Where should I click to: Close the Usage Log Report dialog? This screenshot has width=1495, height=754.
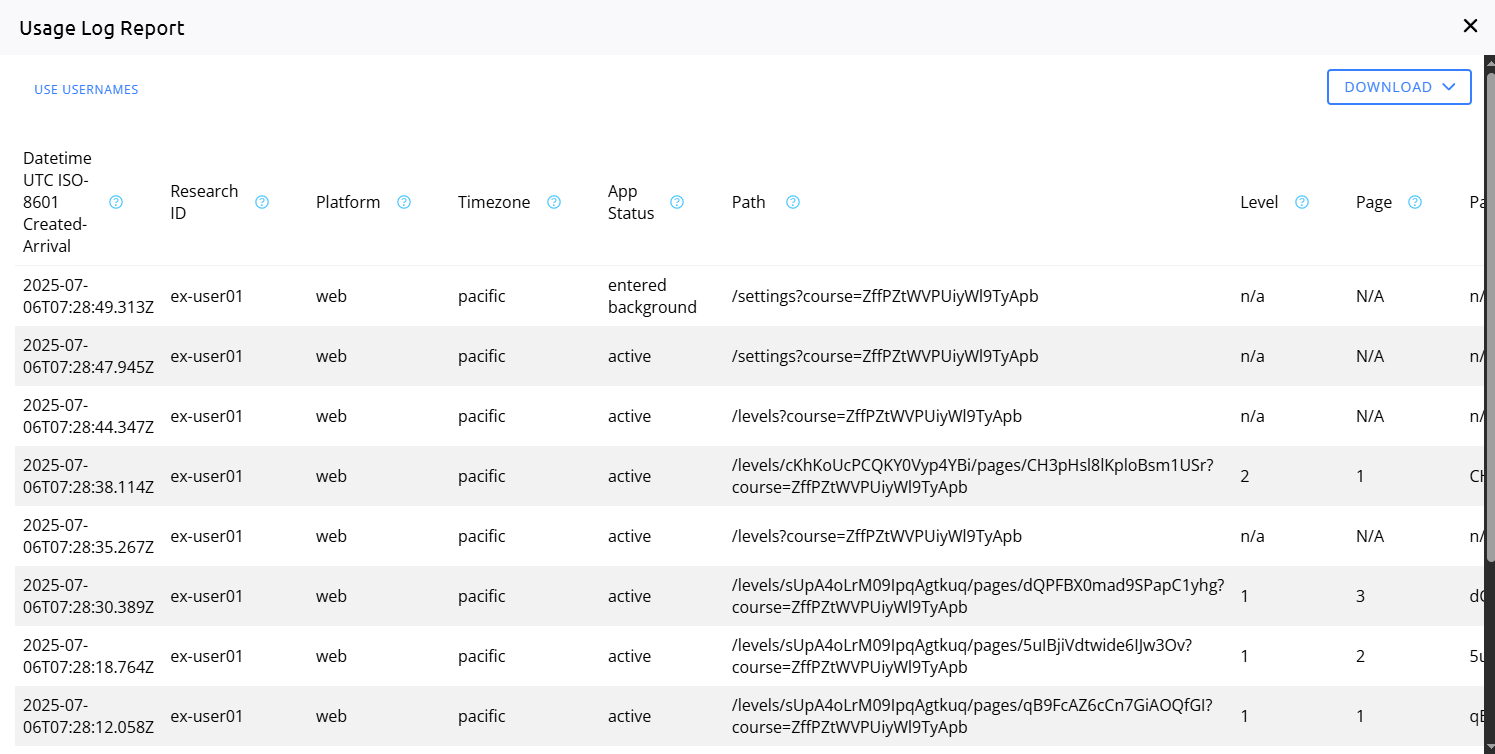click(1470, 26)
